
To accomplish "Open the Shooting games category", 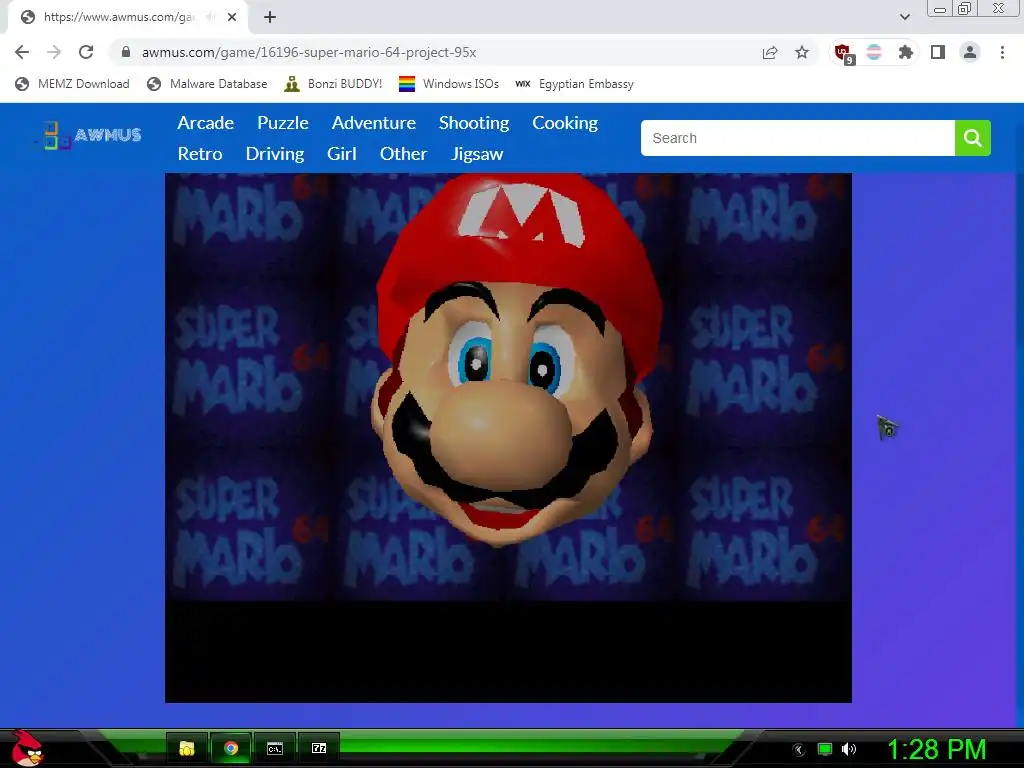I will 474,123.
